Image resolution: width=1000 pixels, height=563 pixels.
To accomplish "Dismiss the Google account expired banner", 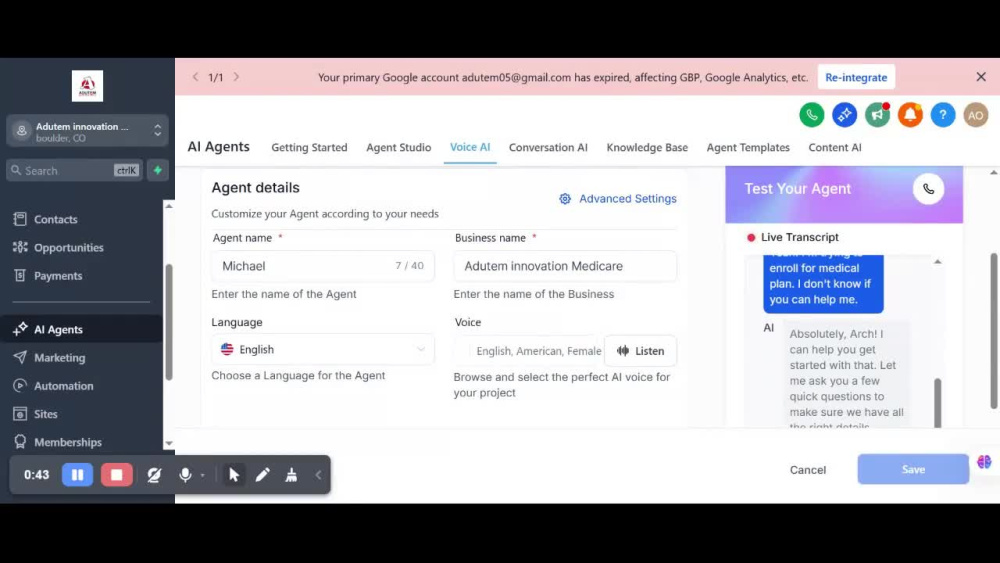I will point(981,77).
